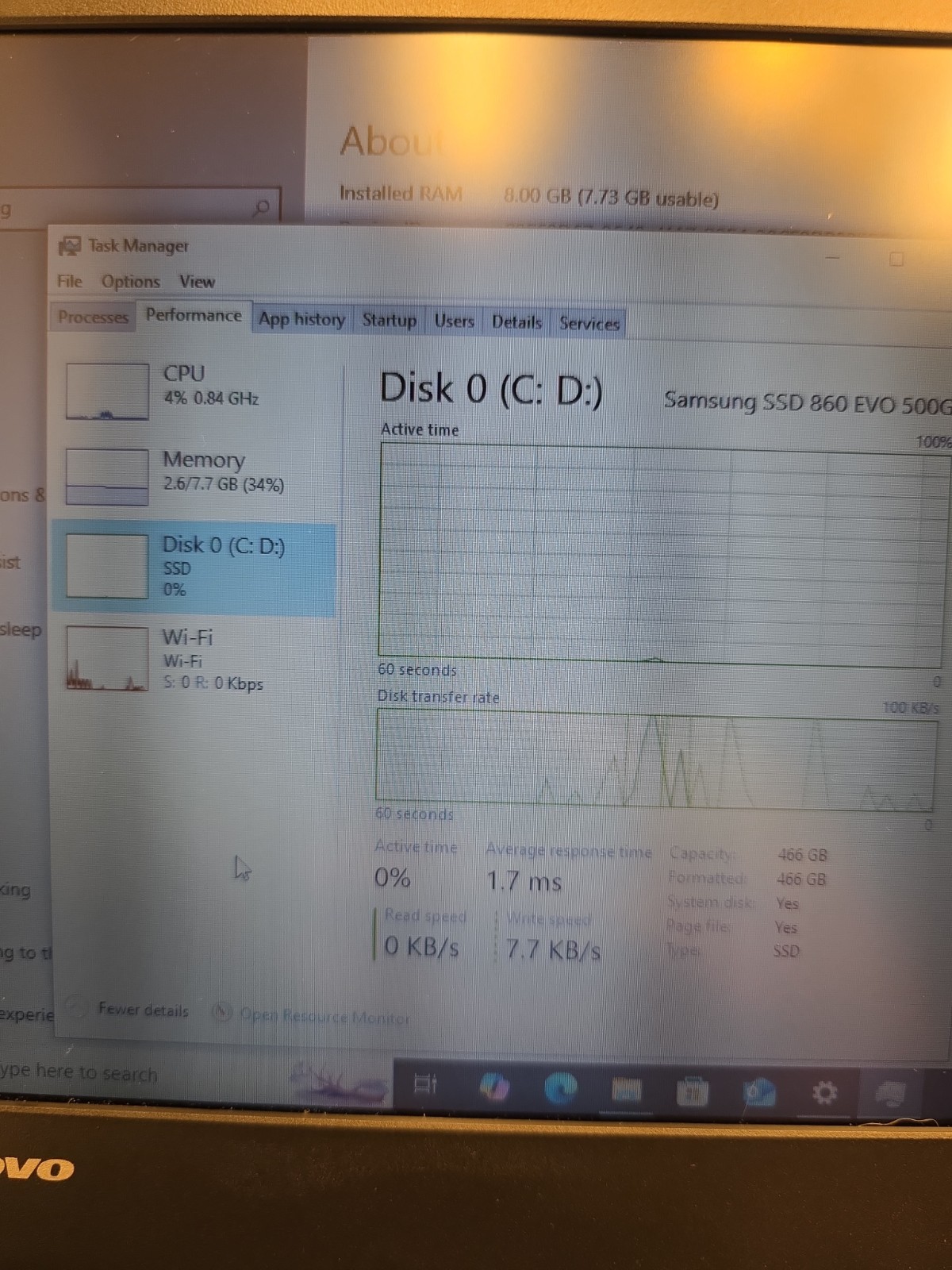
Task: Open the Options menu
Action: (x=130, y=282)
